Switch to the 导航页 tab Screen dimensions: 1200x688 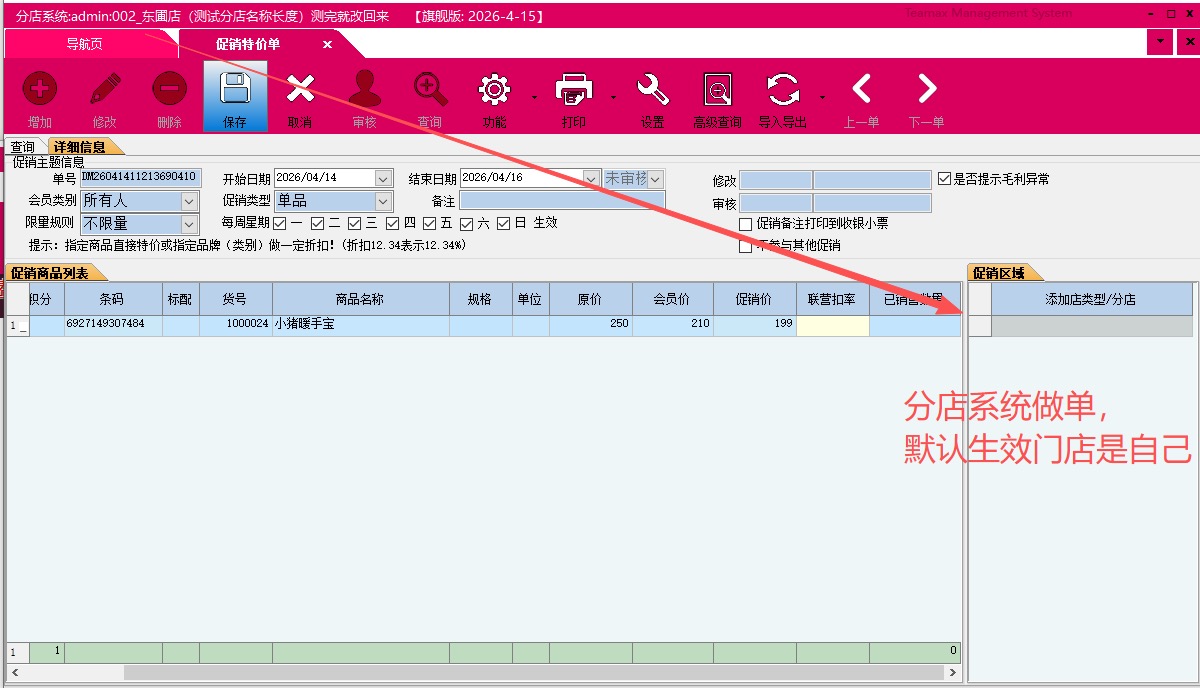pyautogui.click(x=85, y=44)
